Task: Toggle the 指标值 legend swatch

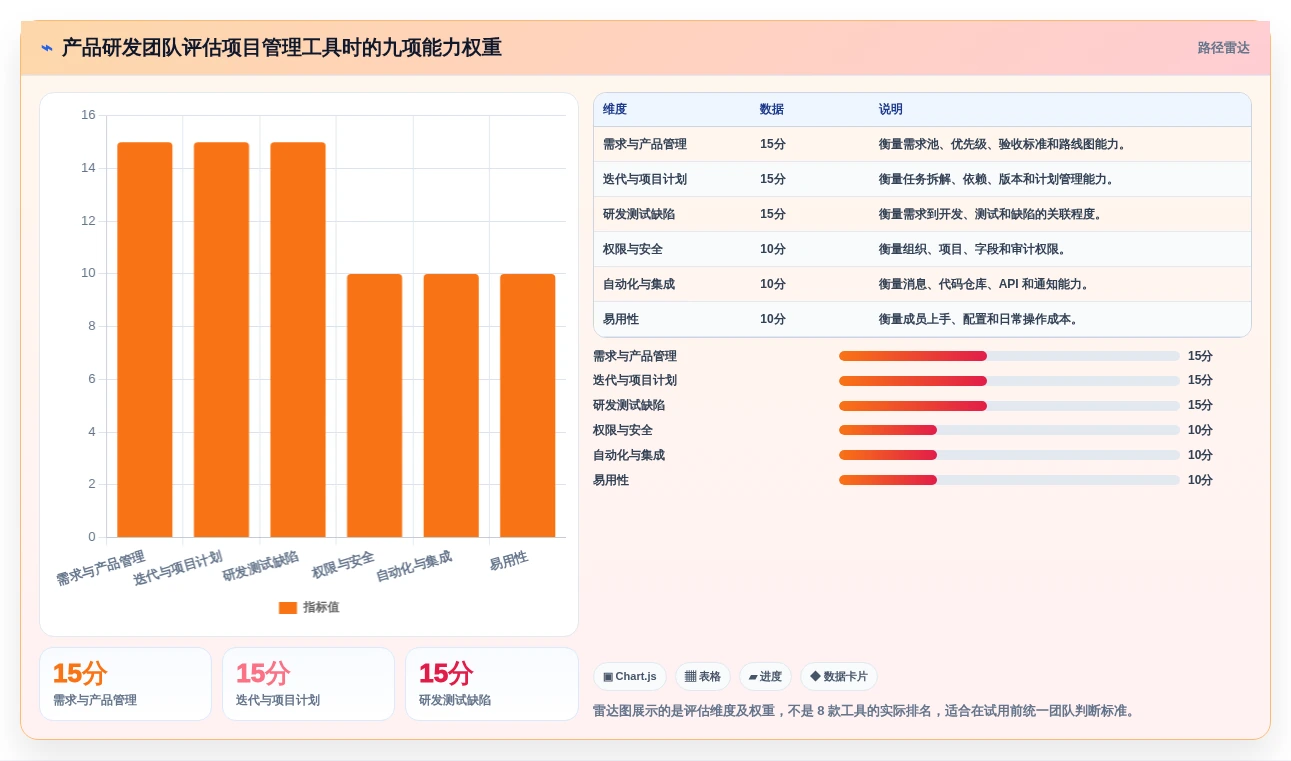Action: tap(288, 607)
